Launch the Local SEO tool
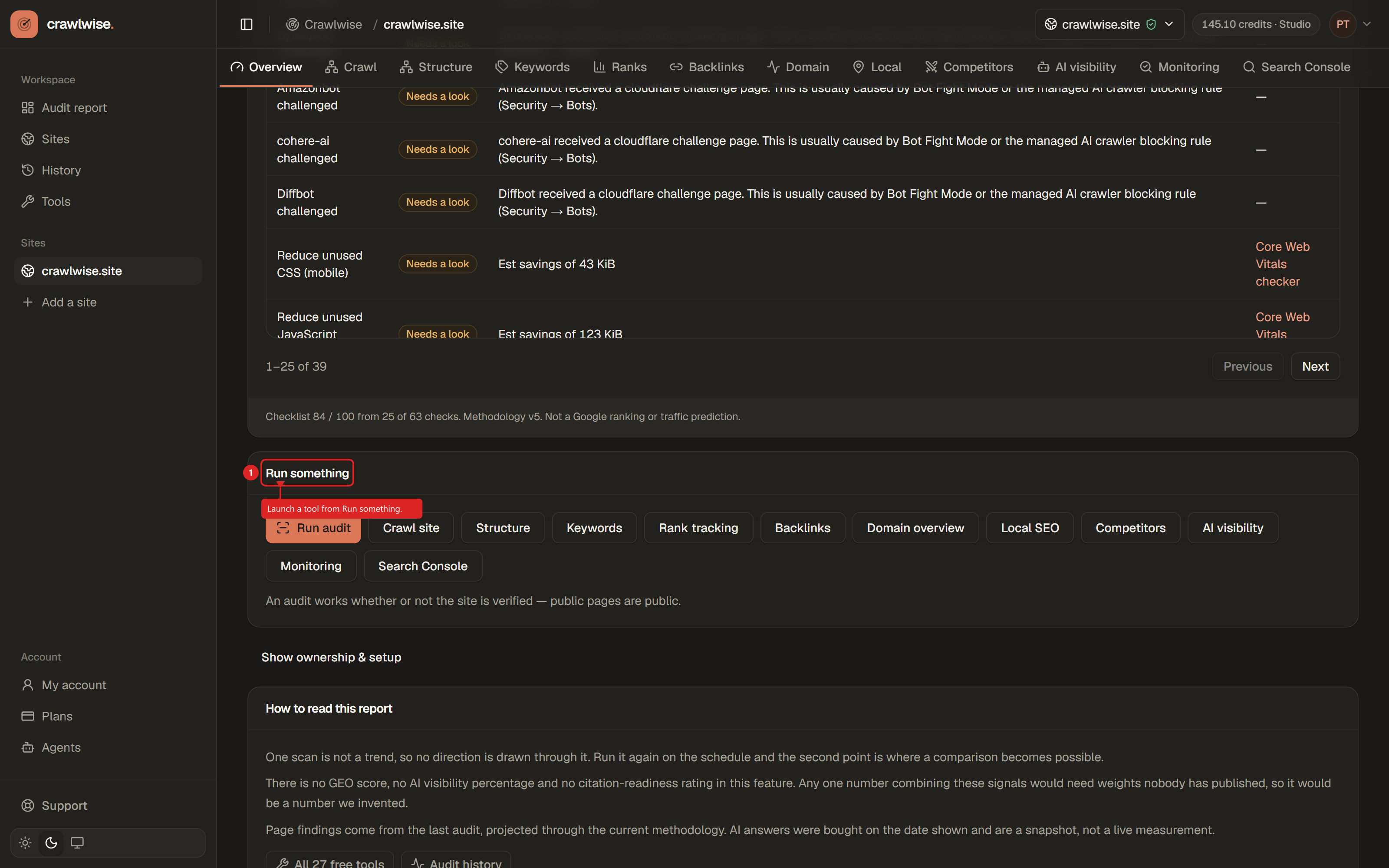 [1030, 528]
